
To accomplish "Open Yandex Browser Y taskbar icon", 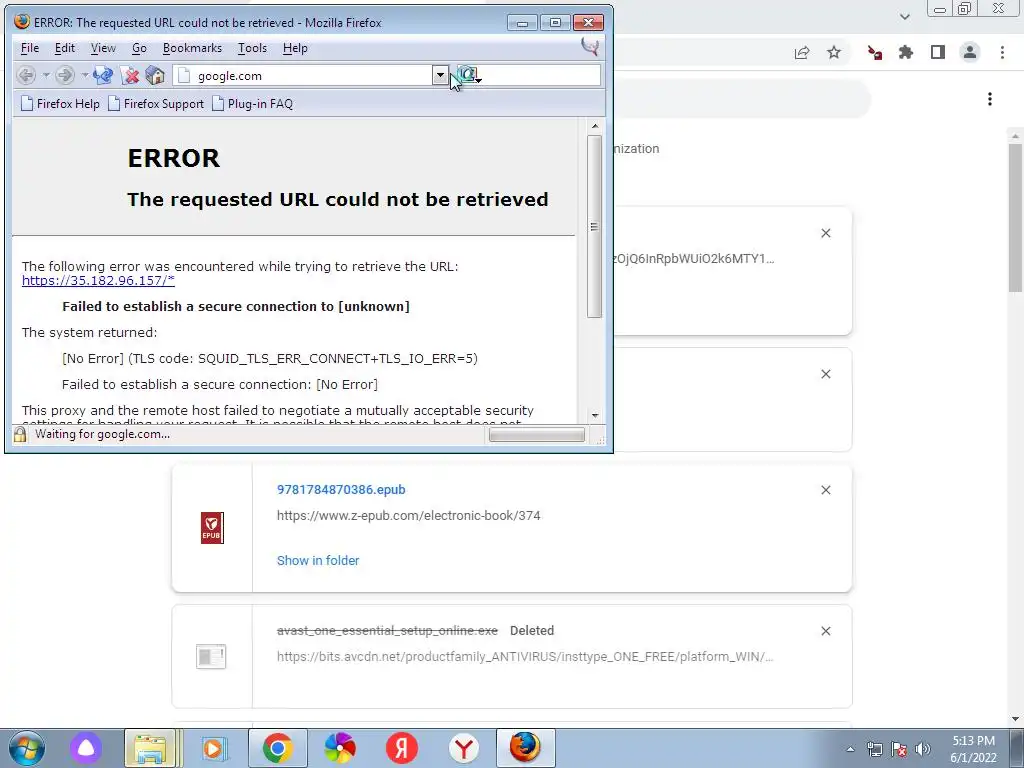I will tap(464, 748).
